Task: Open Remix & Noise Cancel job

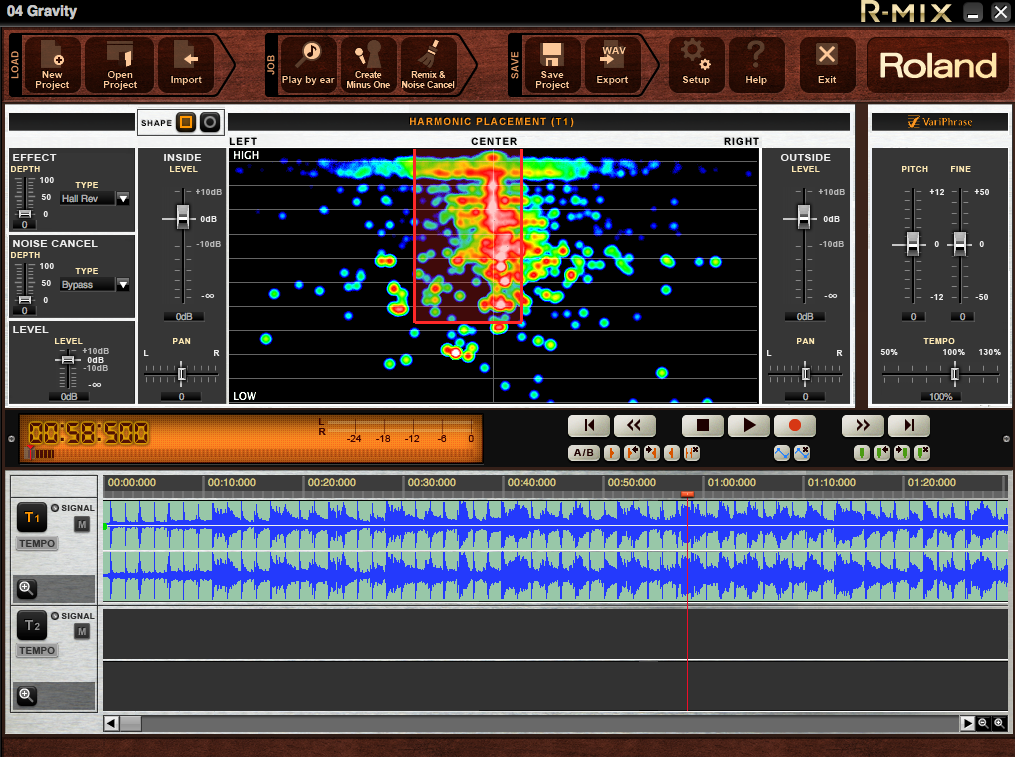Action: coord(428,65)
